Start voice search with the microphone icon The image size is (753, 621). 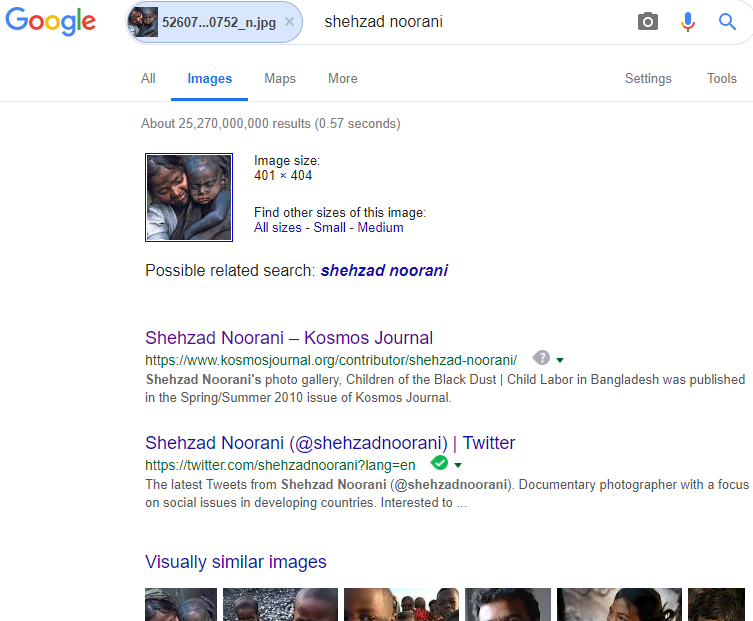[x=687, y=22]
